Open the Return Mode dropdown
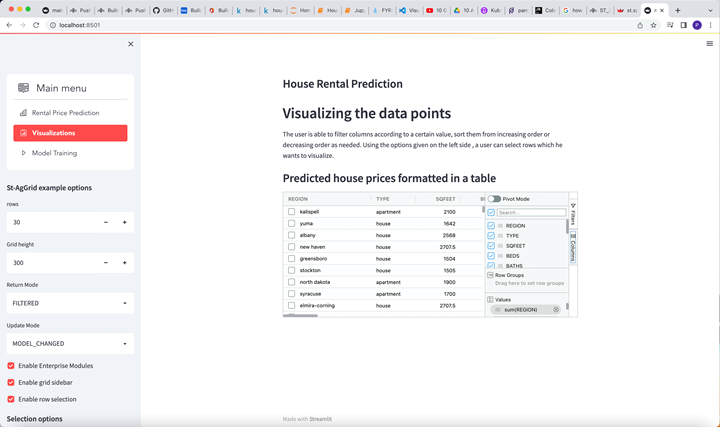The width and height of the screenshot is (720, 427). pos(70,303)
